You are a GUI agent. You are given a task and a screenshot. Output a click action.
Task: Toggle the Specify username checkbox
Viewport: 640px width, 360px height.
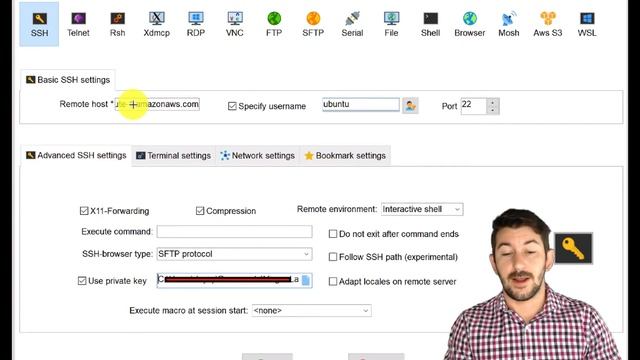click(232, 106)
